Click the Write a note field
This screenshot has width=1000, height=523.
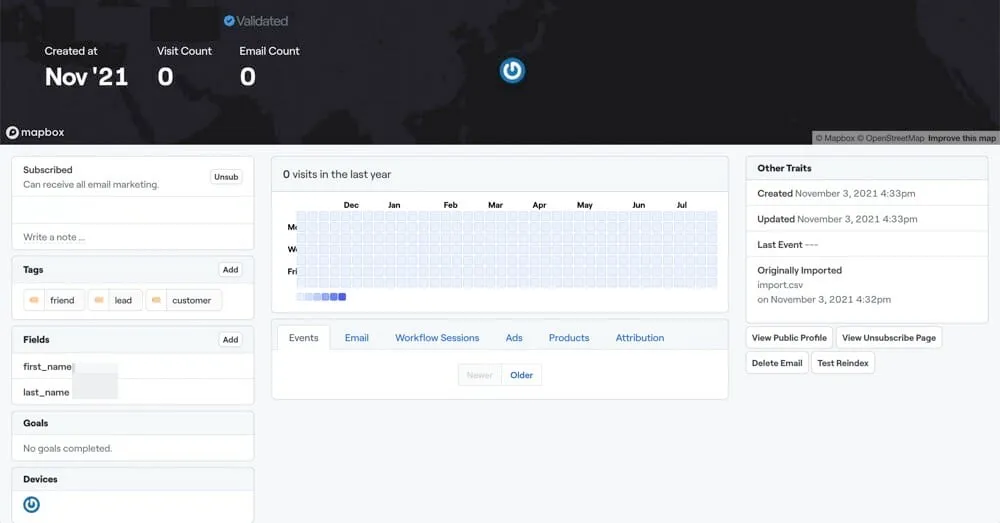coord(132,237)
